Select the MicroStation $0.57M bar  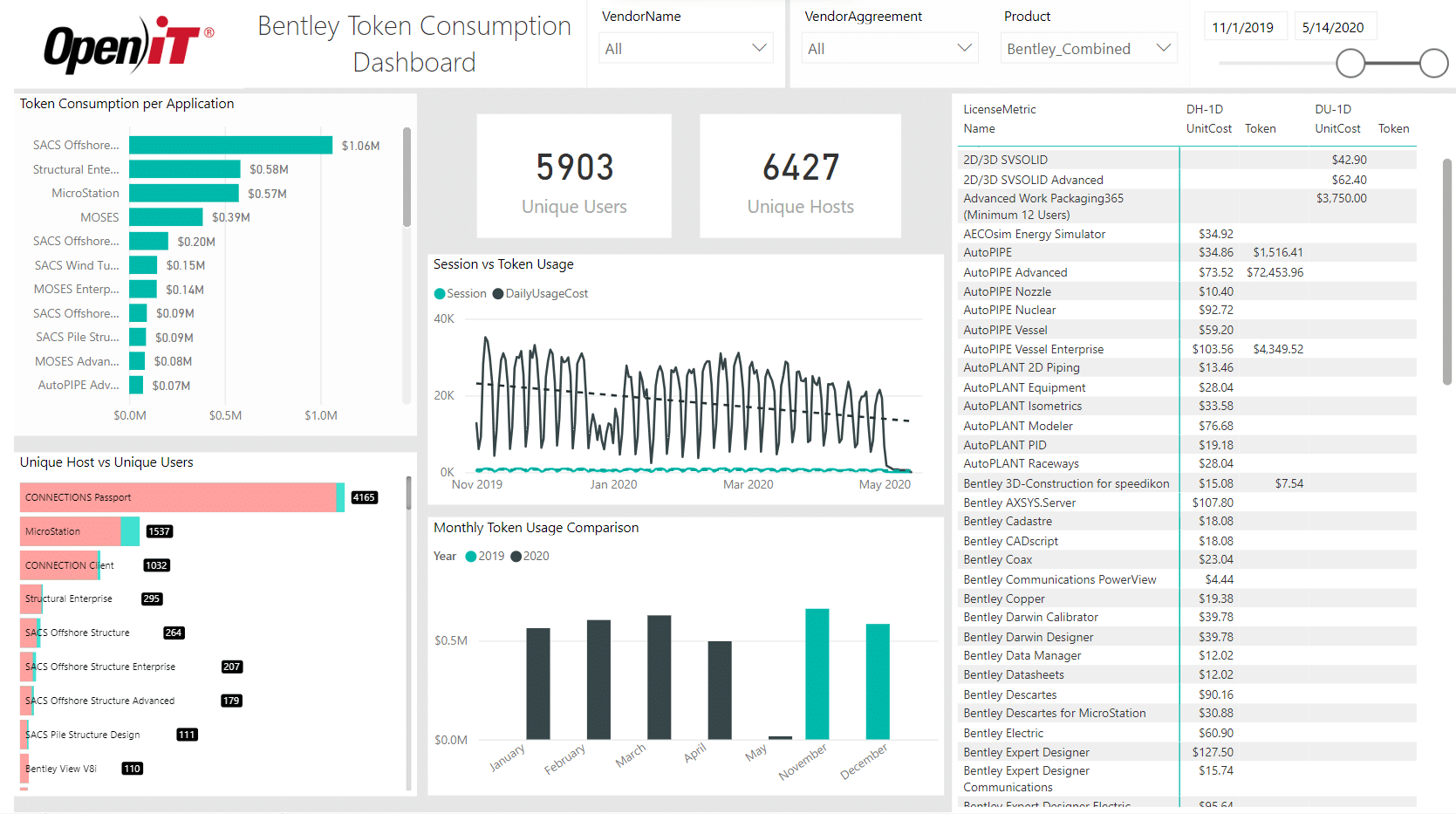pyautogui.click(x=183, y=193)
